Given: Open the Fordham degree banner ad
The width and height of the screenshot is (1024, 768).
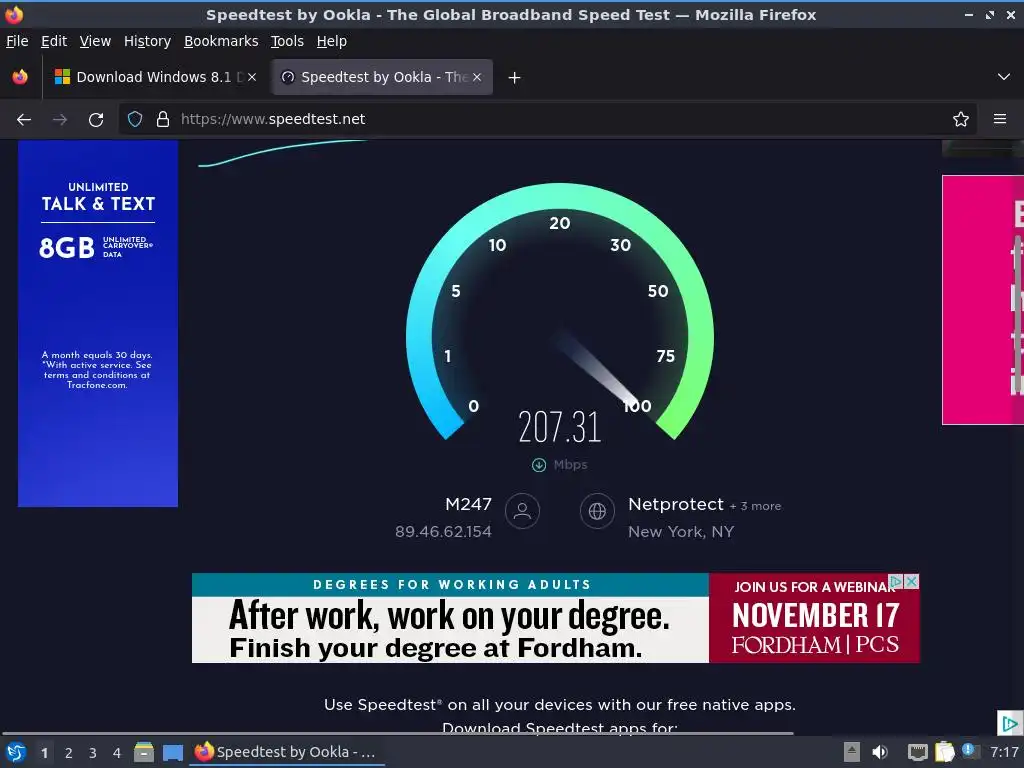Looking at the screenshot, I should tap(556, 618).
